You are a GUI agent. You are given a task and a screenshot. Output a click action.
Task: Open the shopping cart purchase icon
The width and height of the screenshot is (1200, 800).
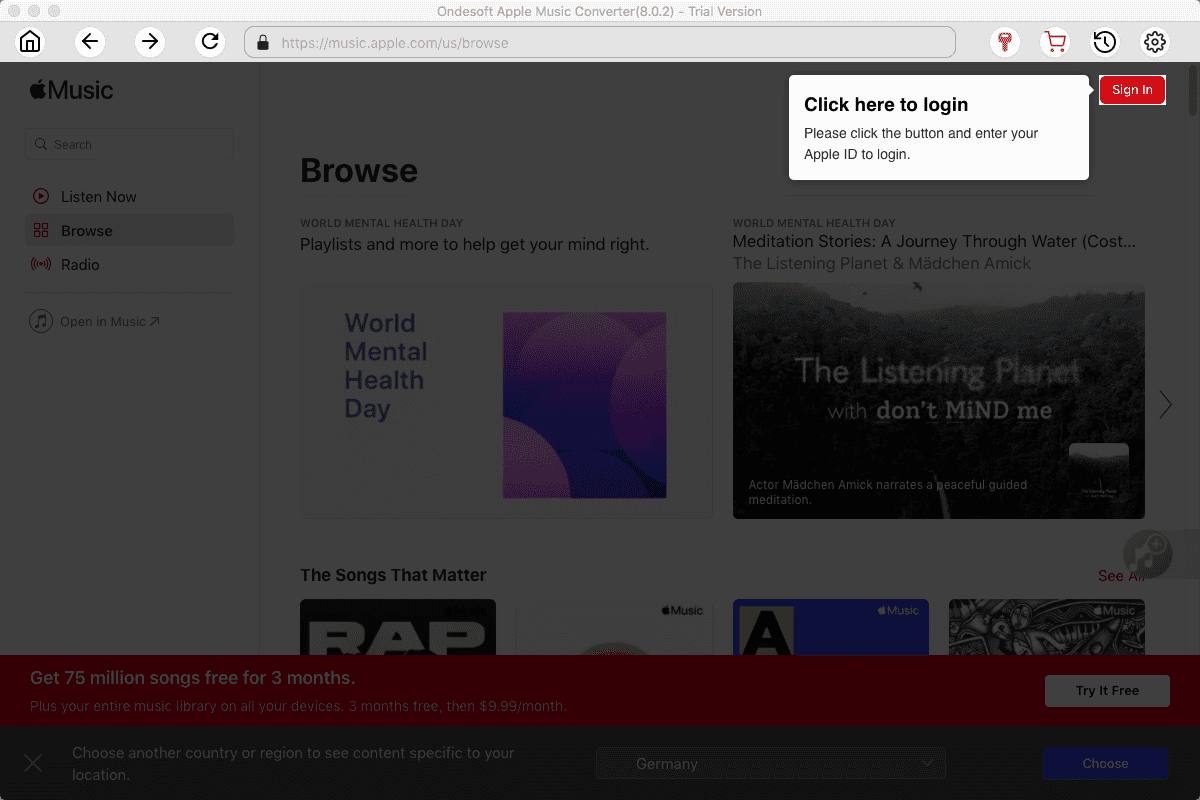tap(1055, 42)
